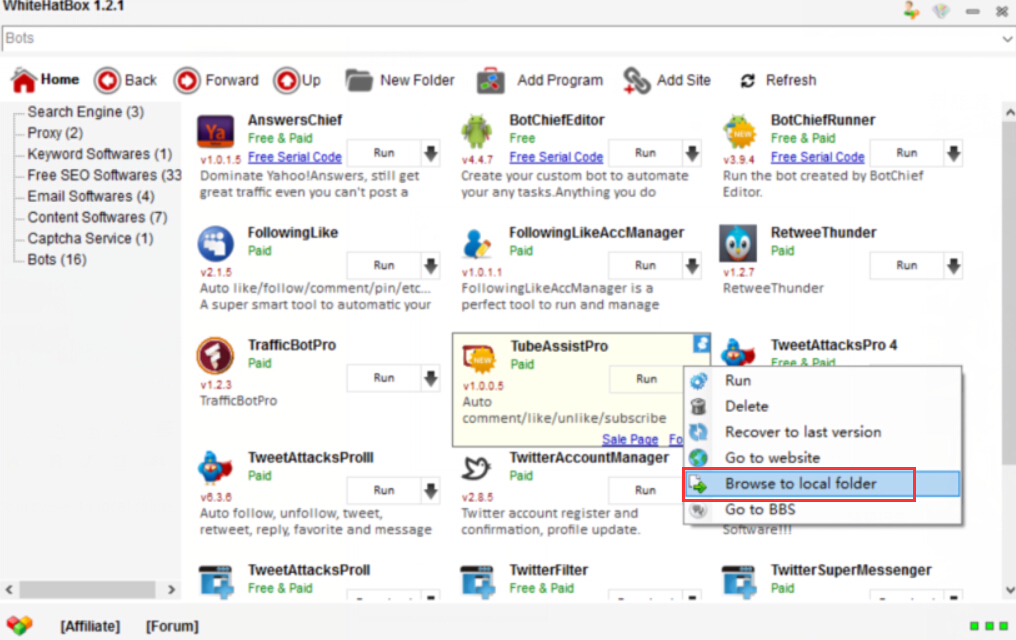
Task: Select Browse to local folder menu entry
Action: coord(800,484)
